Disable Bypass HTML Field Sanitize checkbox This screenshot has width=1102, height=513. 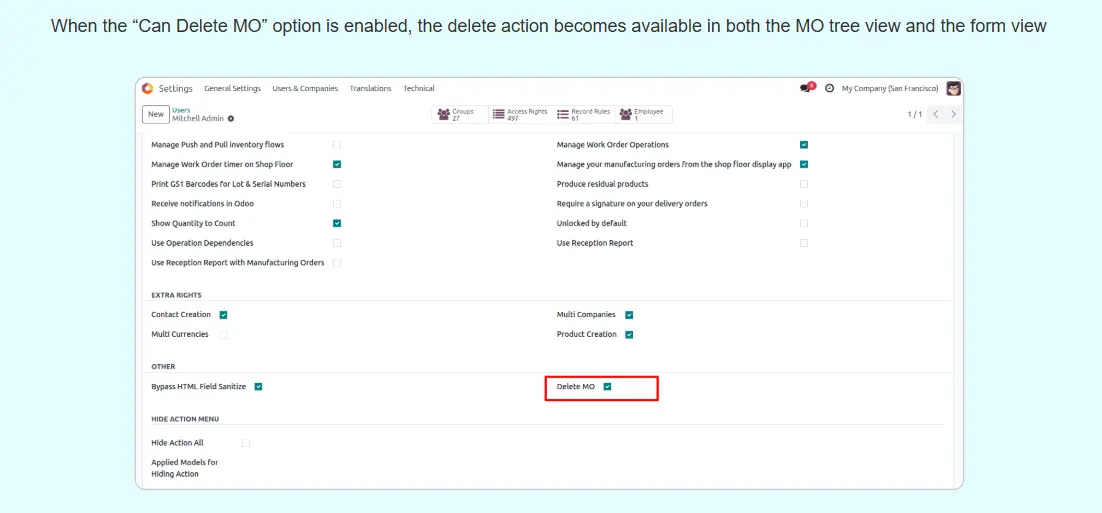[258, 386]
